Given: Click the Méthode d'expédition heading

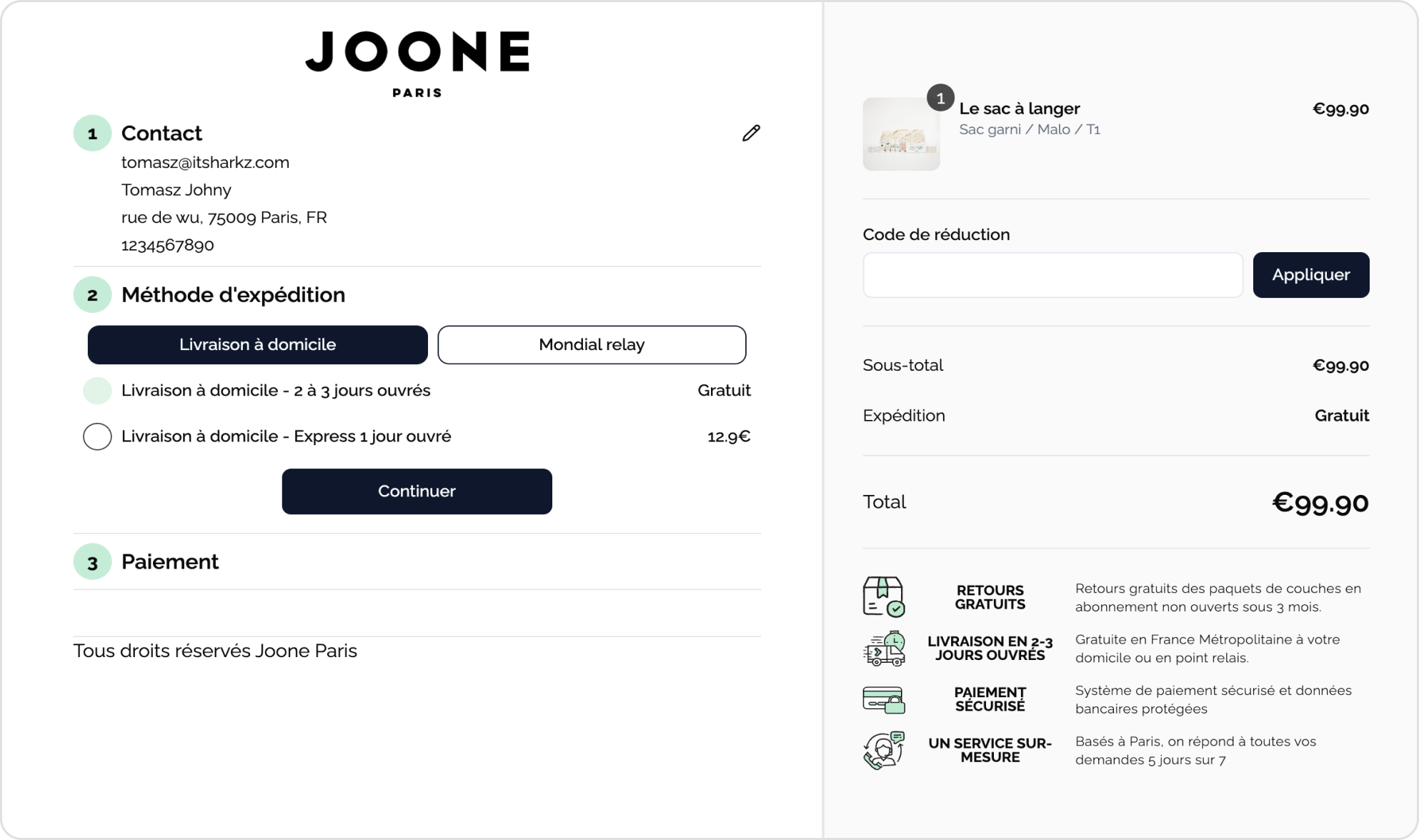Looking at the screenshot, I should [x=233, y=294].
